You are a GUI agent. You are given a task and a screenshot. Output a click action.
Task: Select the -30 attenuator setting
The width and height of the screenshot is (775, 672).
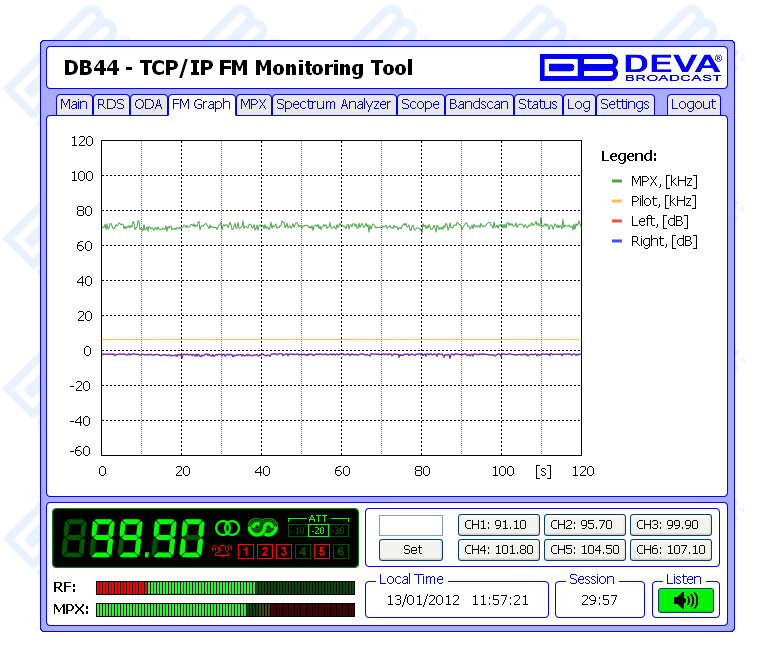[339, 530]
